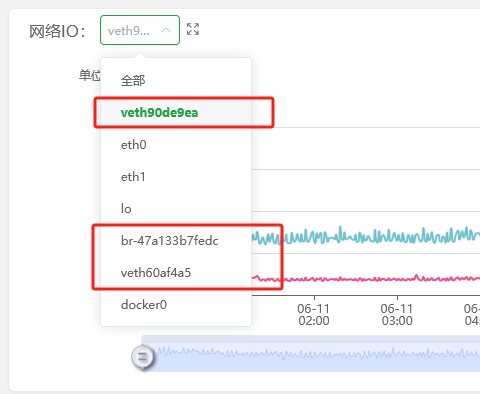480x394 pixels.
Task: Select veth60af4a5 from the list
Action: [176, 272]
